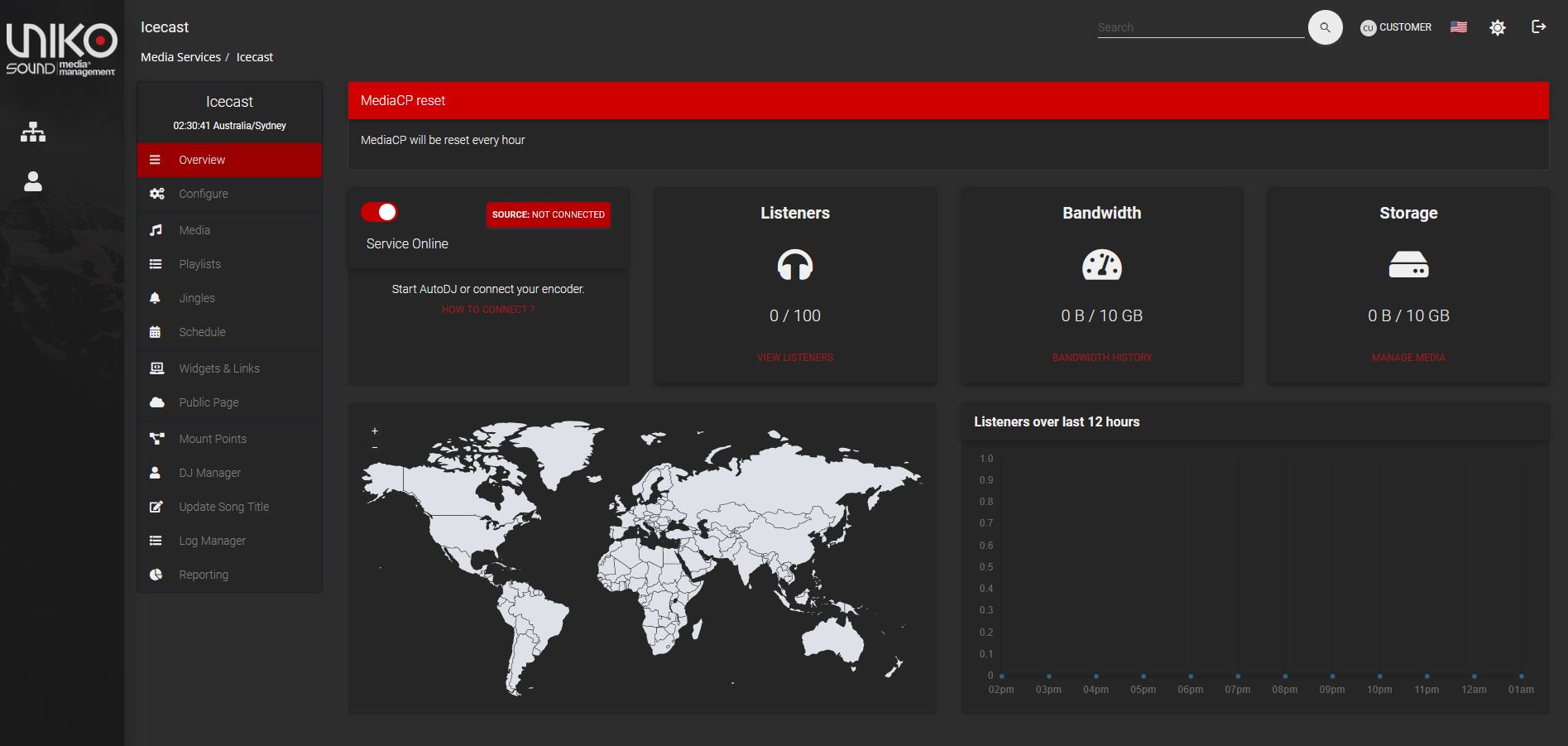The height and width of the screenshot is (746, 1568).
Task: Click the 02pm data point on chart
Action: (1001, 676)
